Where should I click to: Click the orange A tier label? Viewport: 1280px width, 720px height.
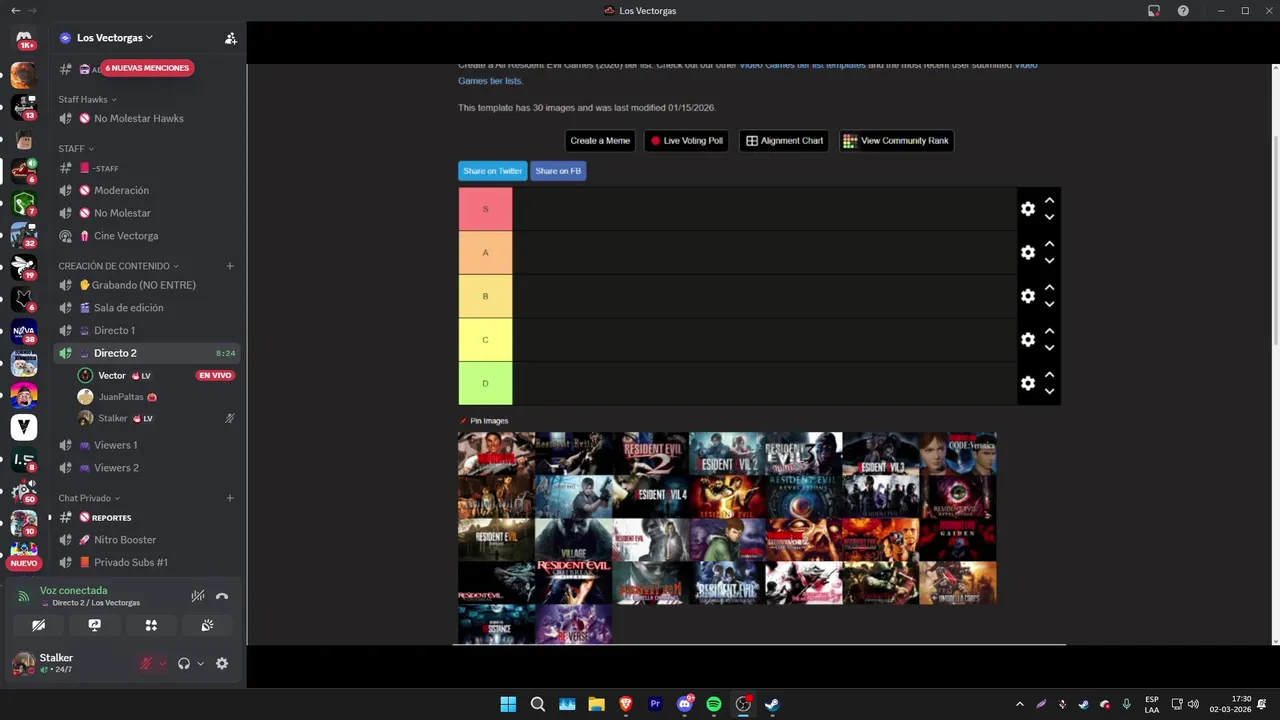click(x=485, y=253)
